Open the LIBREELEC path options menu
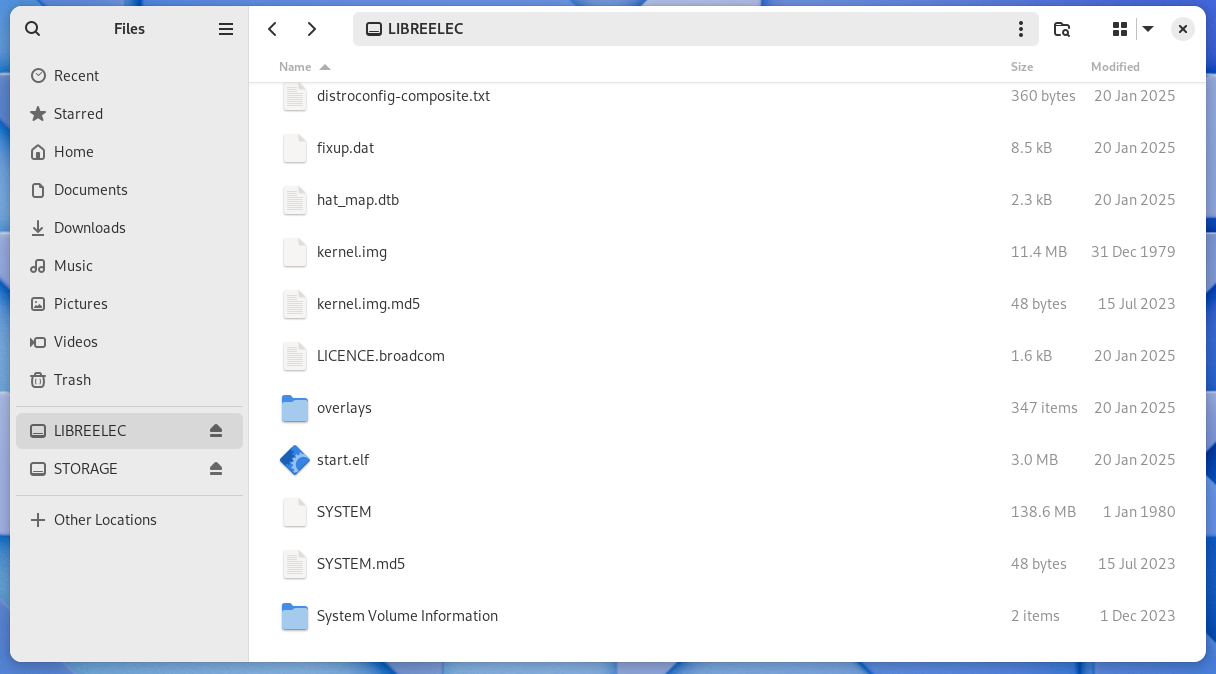This screenshot has height=674, width=1216. 1020,29
